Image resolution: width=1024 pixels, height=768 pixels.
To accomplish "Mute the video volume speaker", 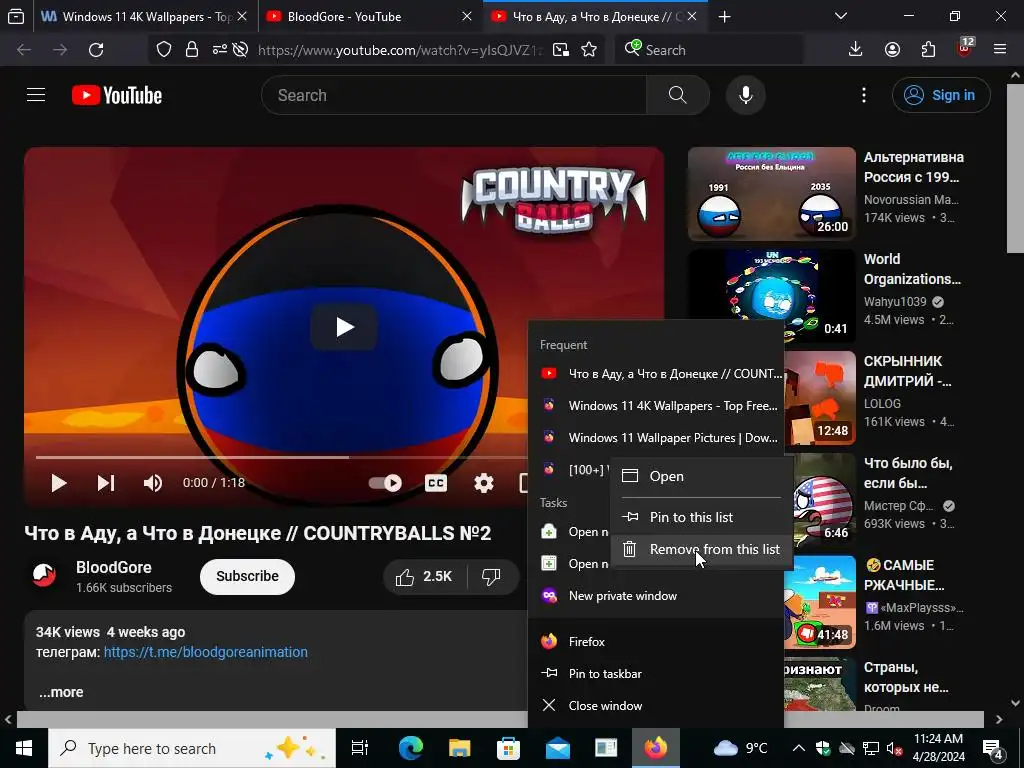I will pos(153,483).
